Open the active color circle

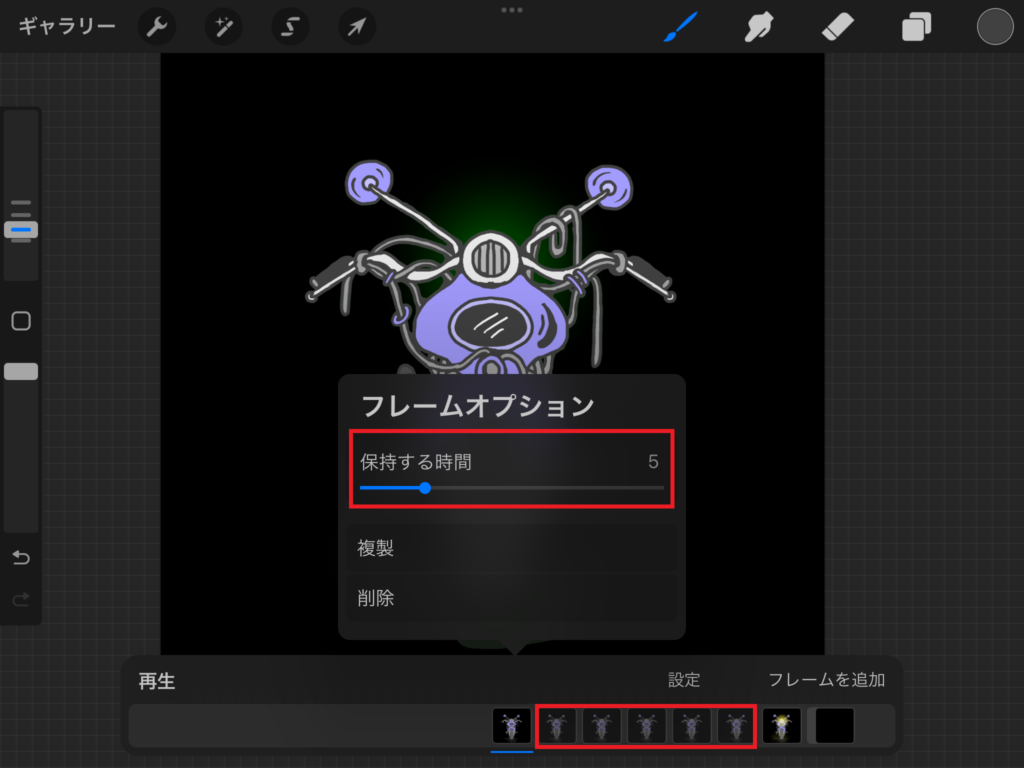[995, 27]
